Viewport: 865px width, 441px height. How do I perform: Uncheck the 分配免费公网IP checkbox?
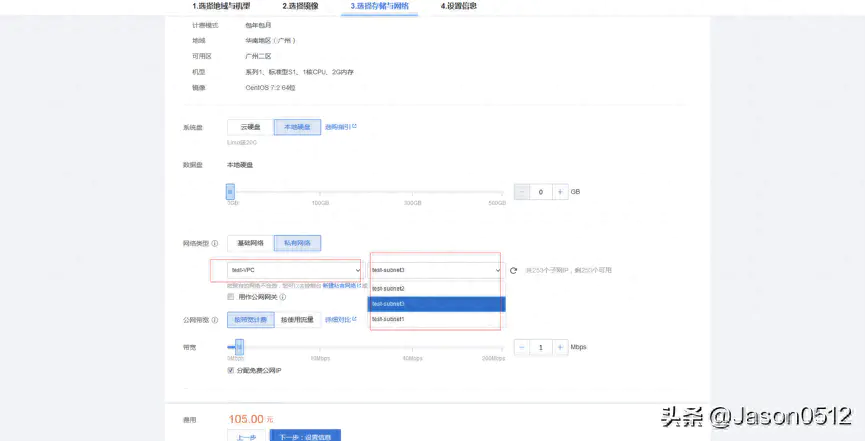click(231, 370)
